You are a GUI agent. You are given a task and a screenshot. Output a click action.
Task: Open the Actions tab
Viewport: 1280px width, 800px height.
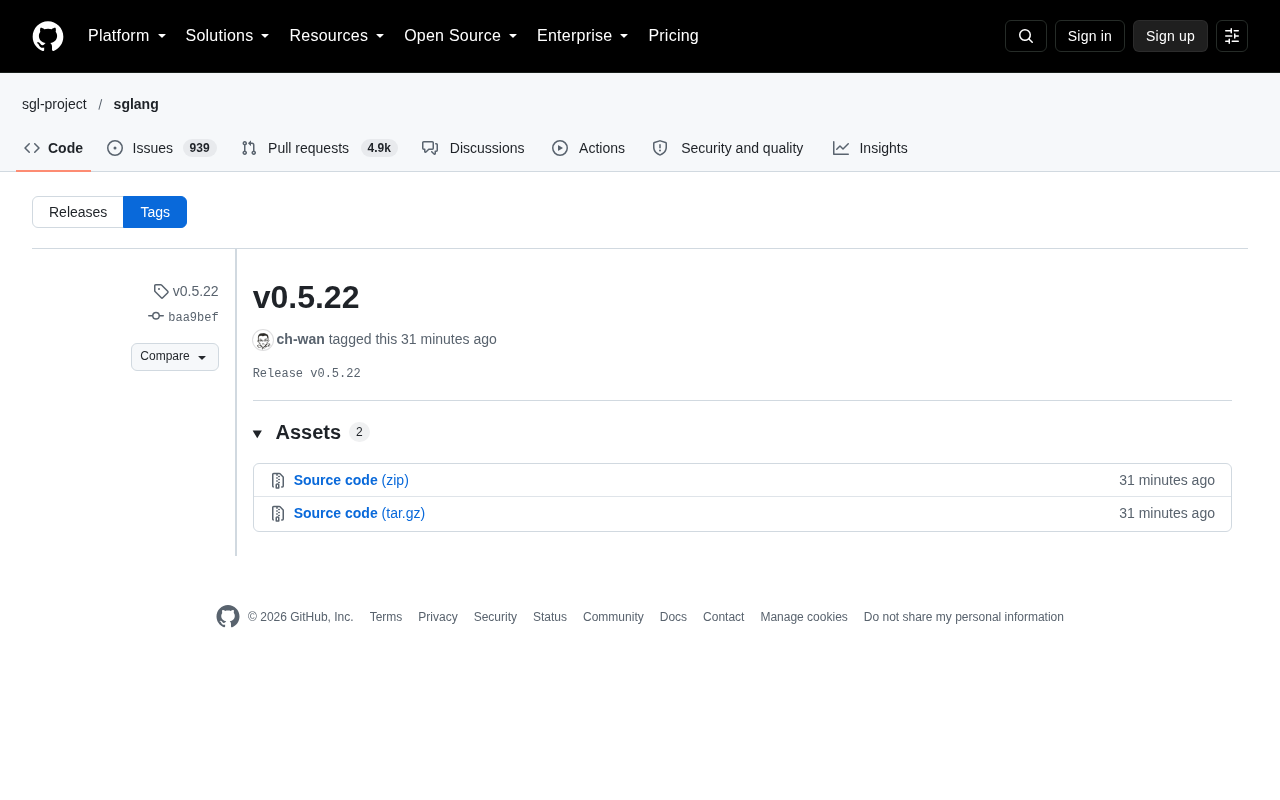[x=589, y=148]
